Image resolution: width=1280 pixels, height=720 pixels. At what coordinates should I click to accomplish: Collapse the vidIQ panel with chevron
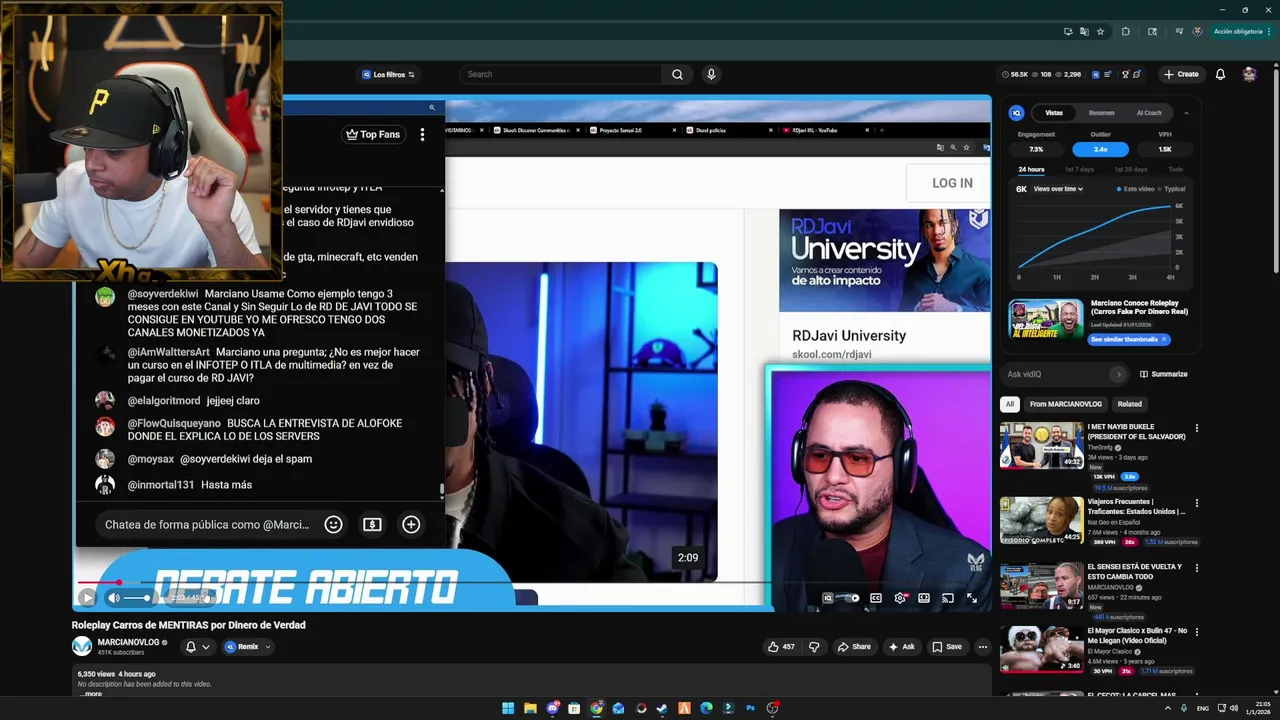tap(1186, 113)
